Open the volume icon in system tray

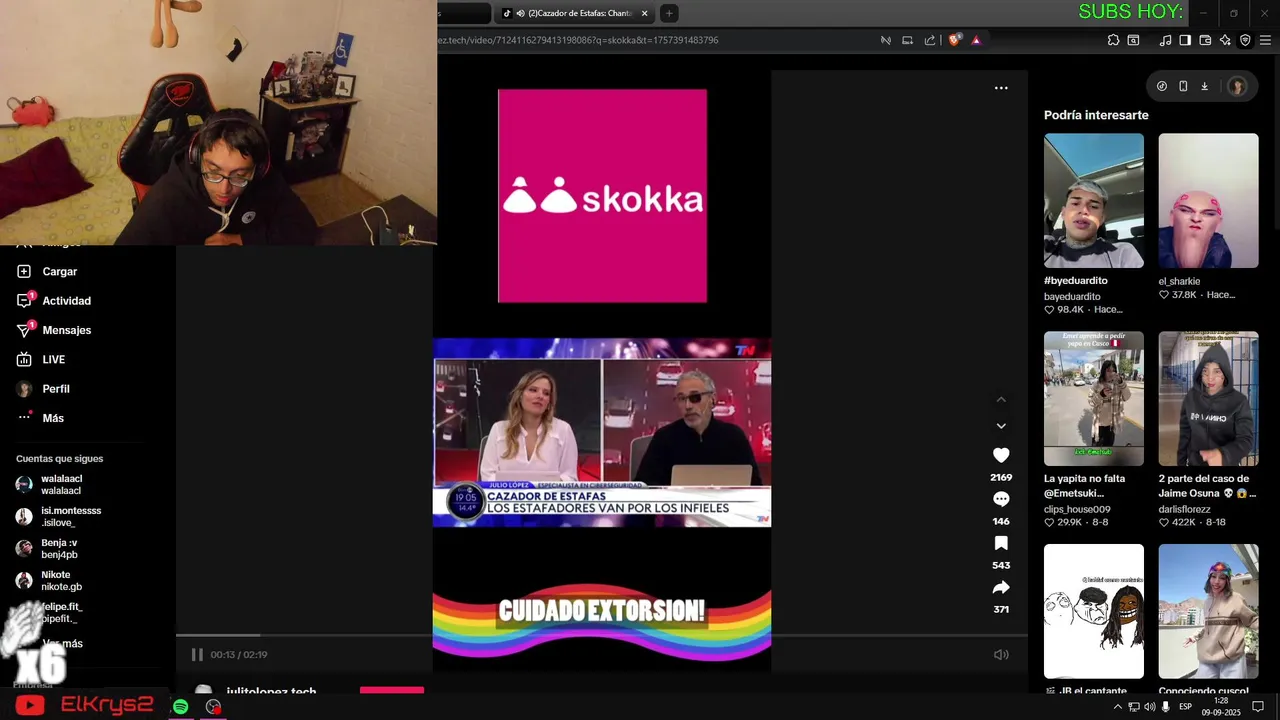click(x=1150, y=706)
